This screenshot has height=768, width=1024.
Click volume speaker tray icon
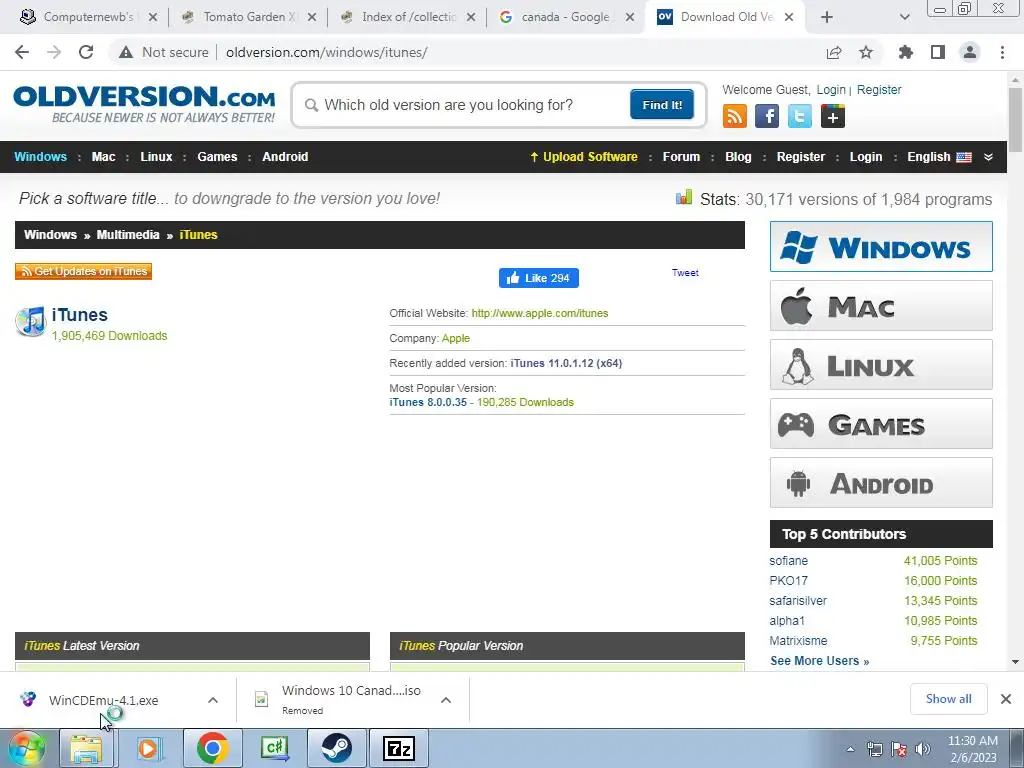tap(923, 749)
